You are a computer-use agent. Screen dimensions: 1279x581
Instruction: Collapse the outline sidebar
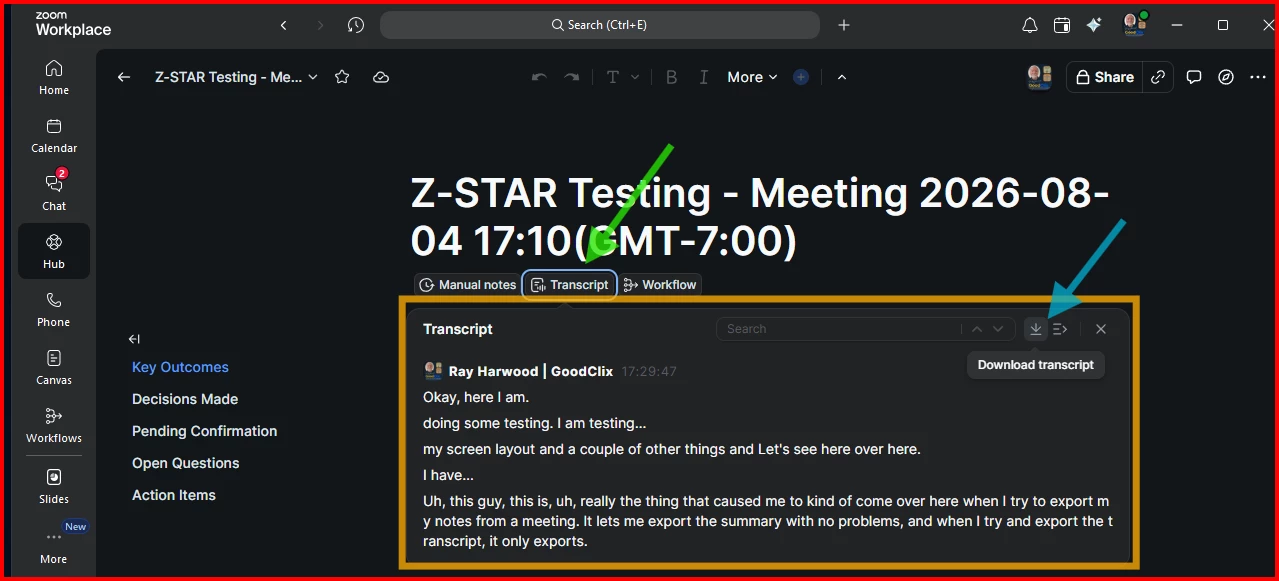coord(135,339)
